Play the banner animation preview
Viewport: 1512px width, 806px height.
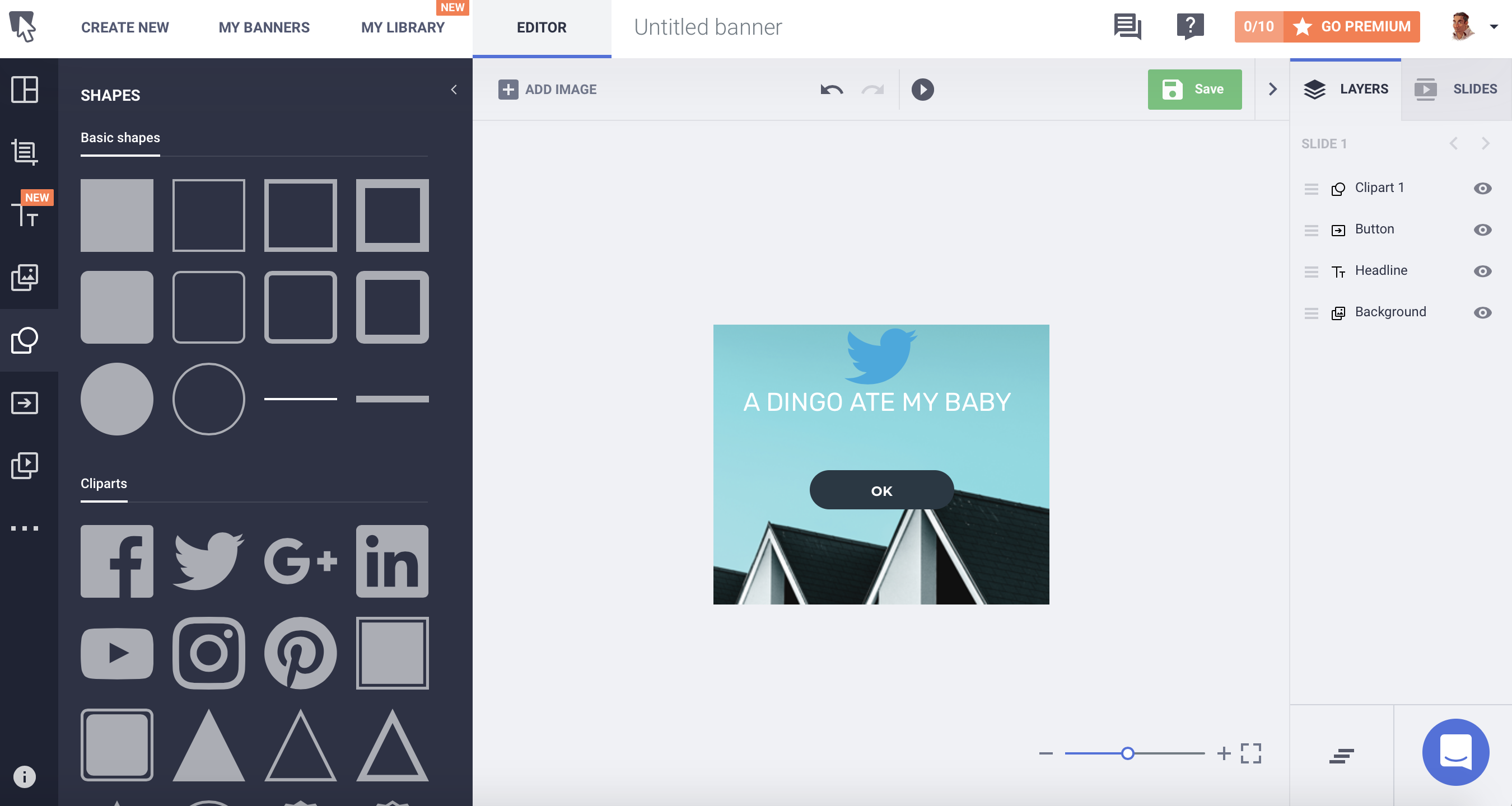point(922,89)
